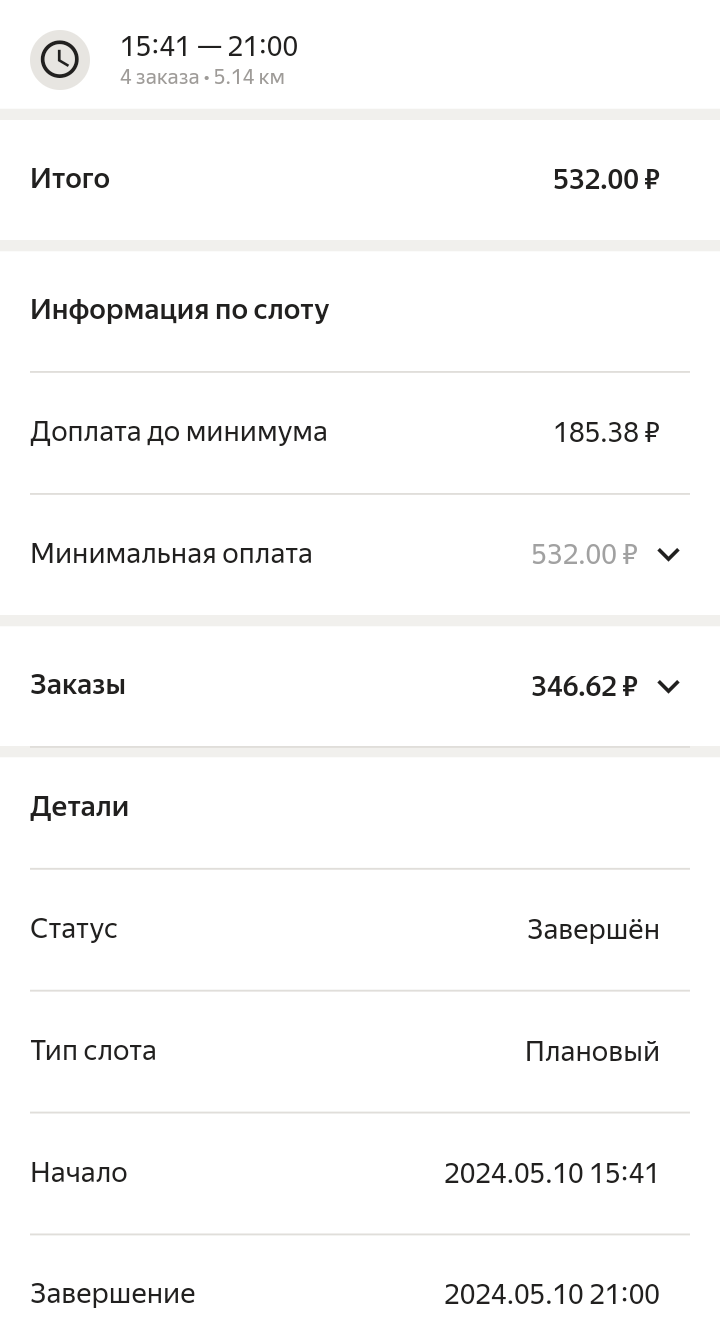
Task: Select the Статус row label
Action: pyautogui.click(x=74, y=929)
